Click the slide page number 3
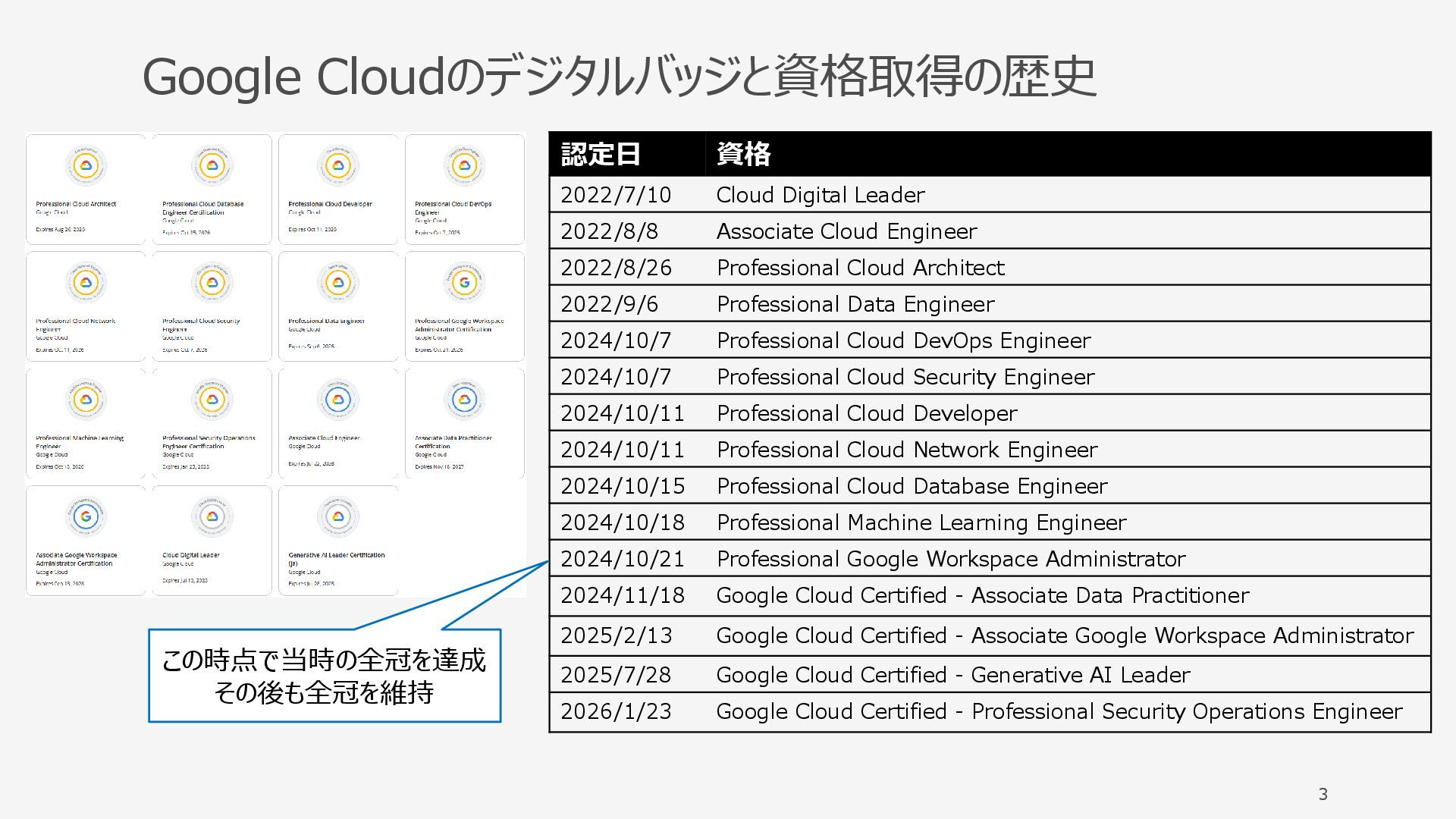 pos(1323,794)
